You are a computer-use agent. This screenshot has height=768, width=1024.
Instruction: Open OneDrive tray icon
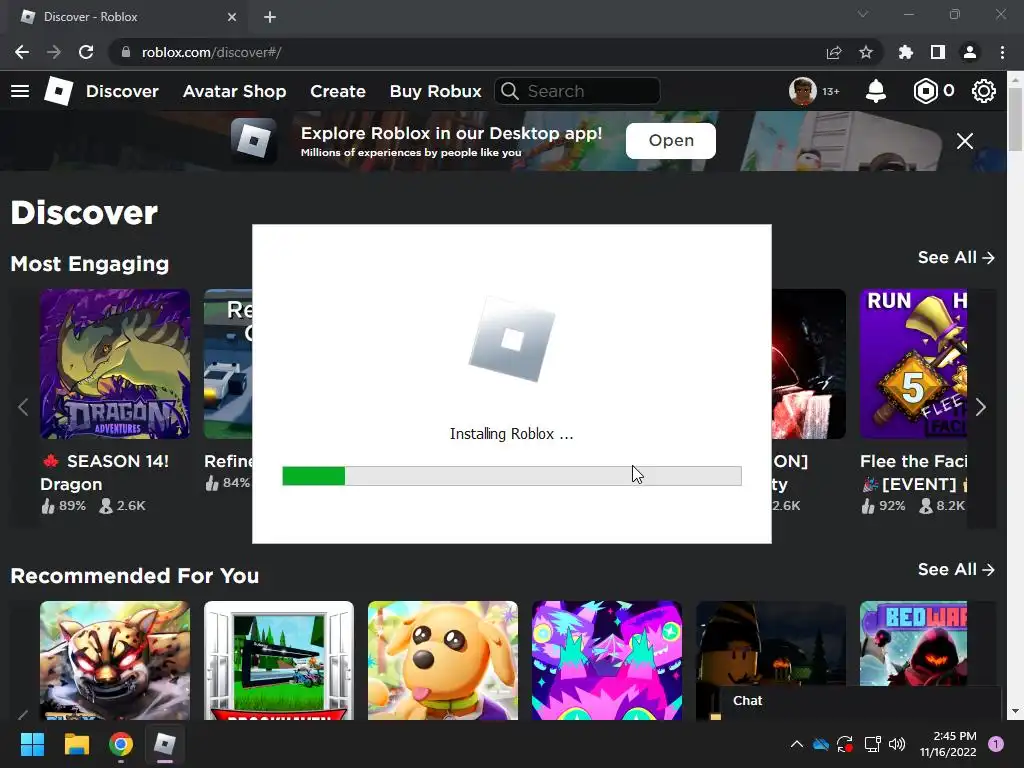[821, 743]
